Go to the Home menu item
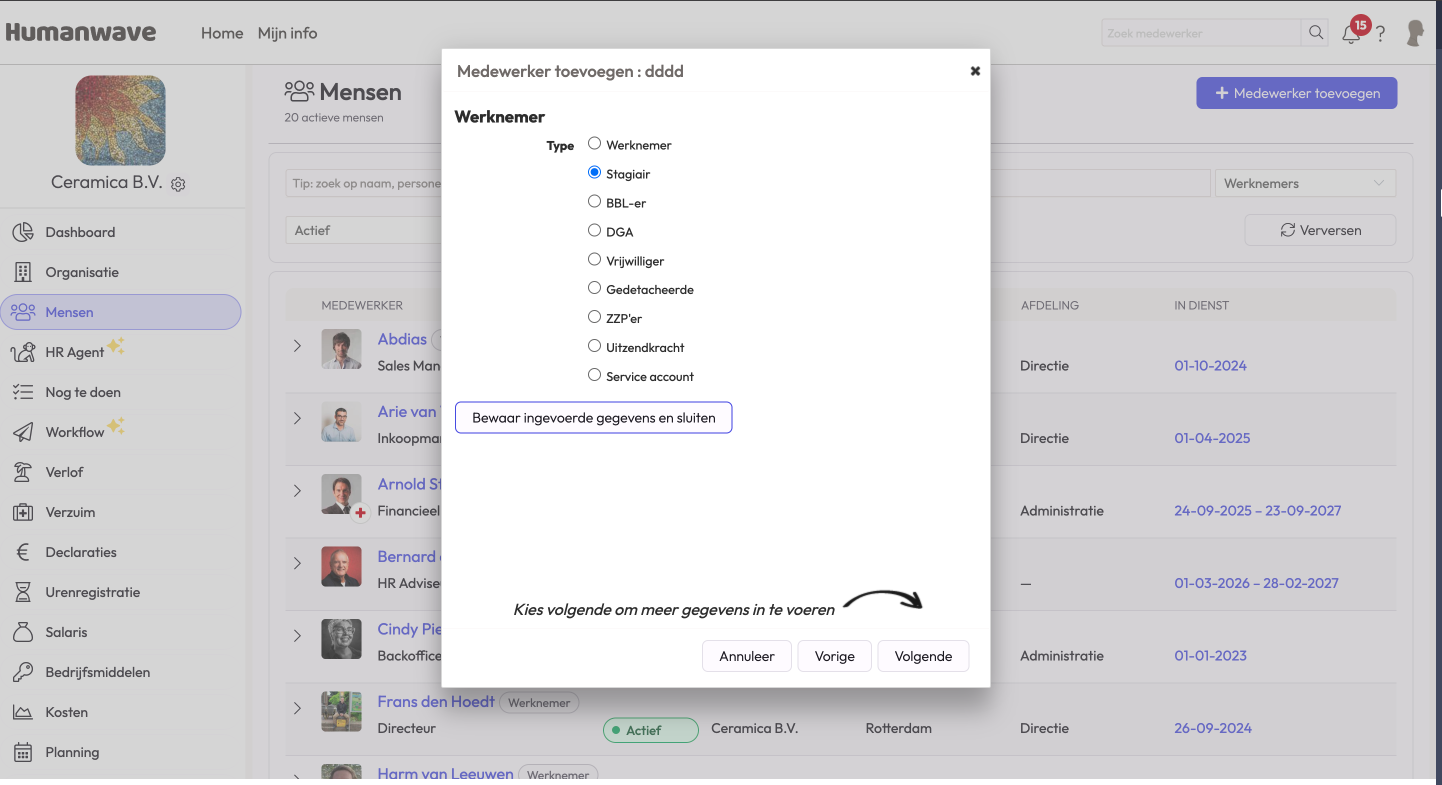Image resolution: width=1442 pixels, height=785 pixels. pyautogui.click(x=222, y=33)
